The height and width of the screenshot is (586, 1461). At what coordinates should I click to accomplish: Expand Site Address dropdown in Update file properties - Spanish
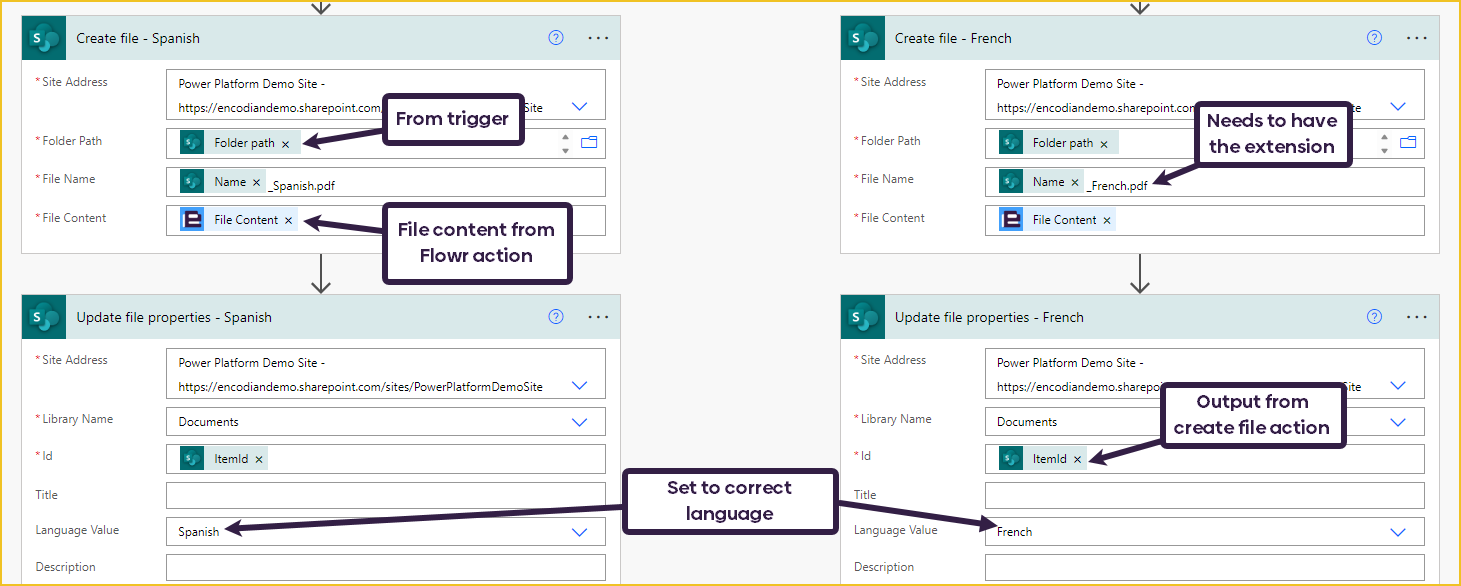pyautogui.click(x=579, y=385)
